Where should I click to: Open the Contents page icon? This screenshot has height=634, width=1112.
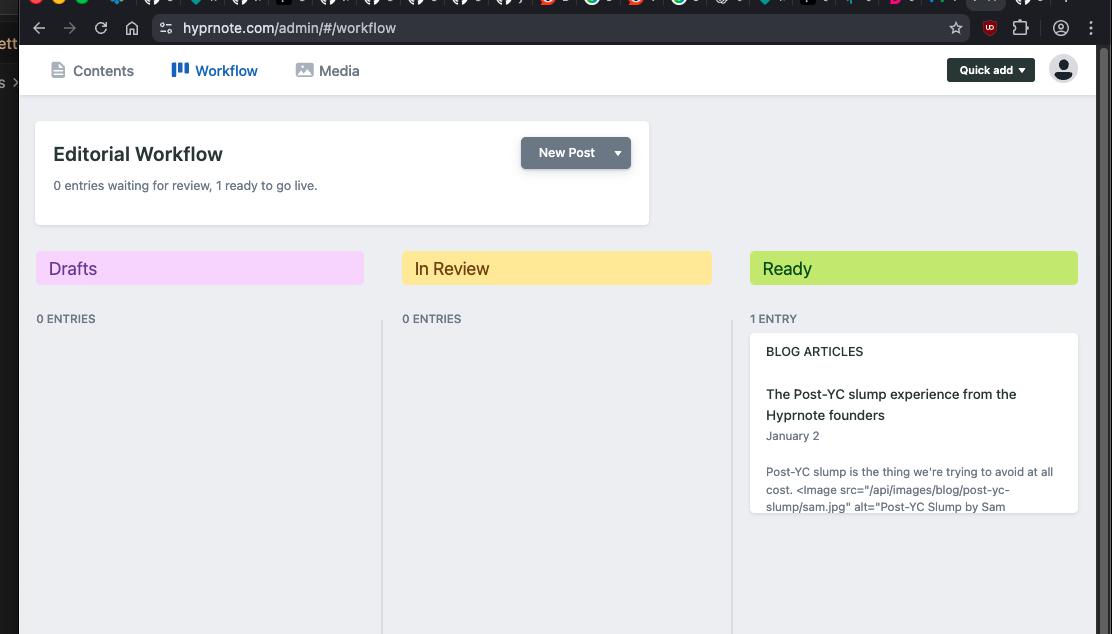(58, 70)
